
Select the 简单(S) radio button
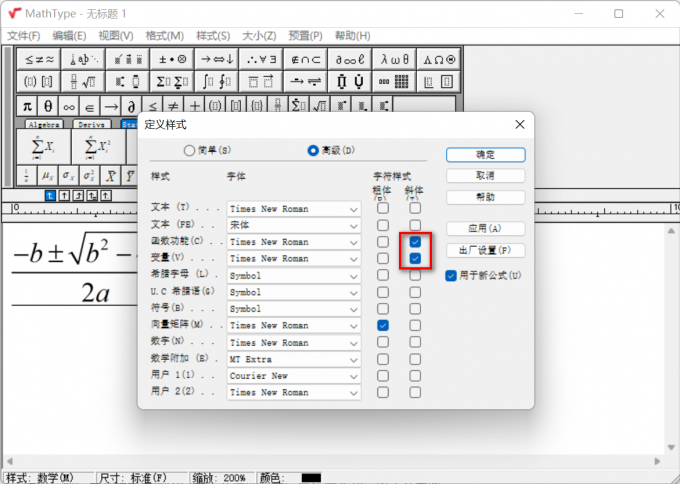pos(189,150)
